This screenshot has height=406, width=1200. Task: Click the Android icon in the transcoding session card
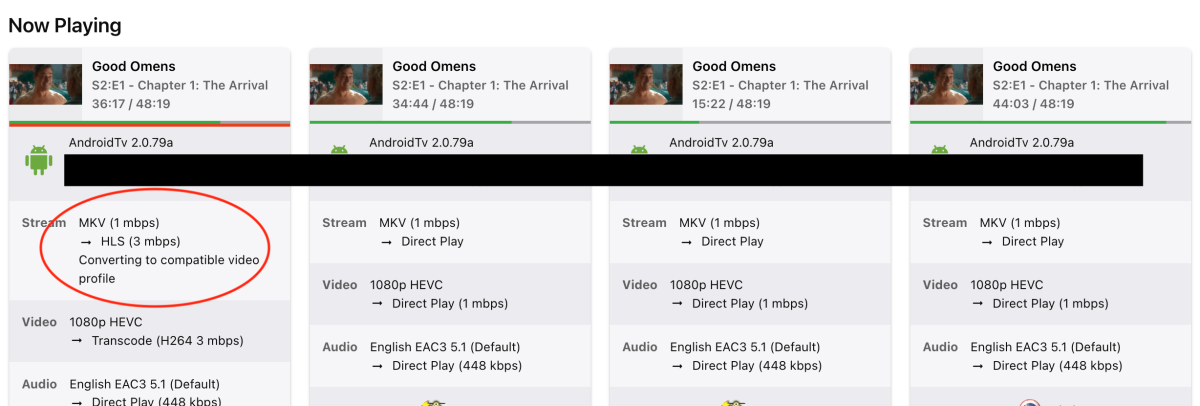click(x=39, y=160)
